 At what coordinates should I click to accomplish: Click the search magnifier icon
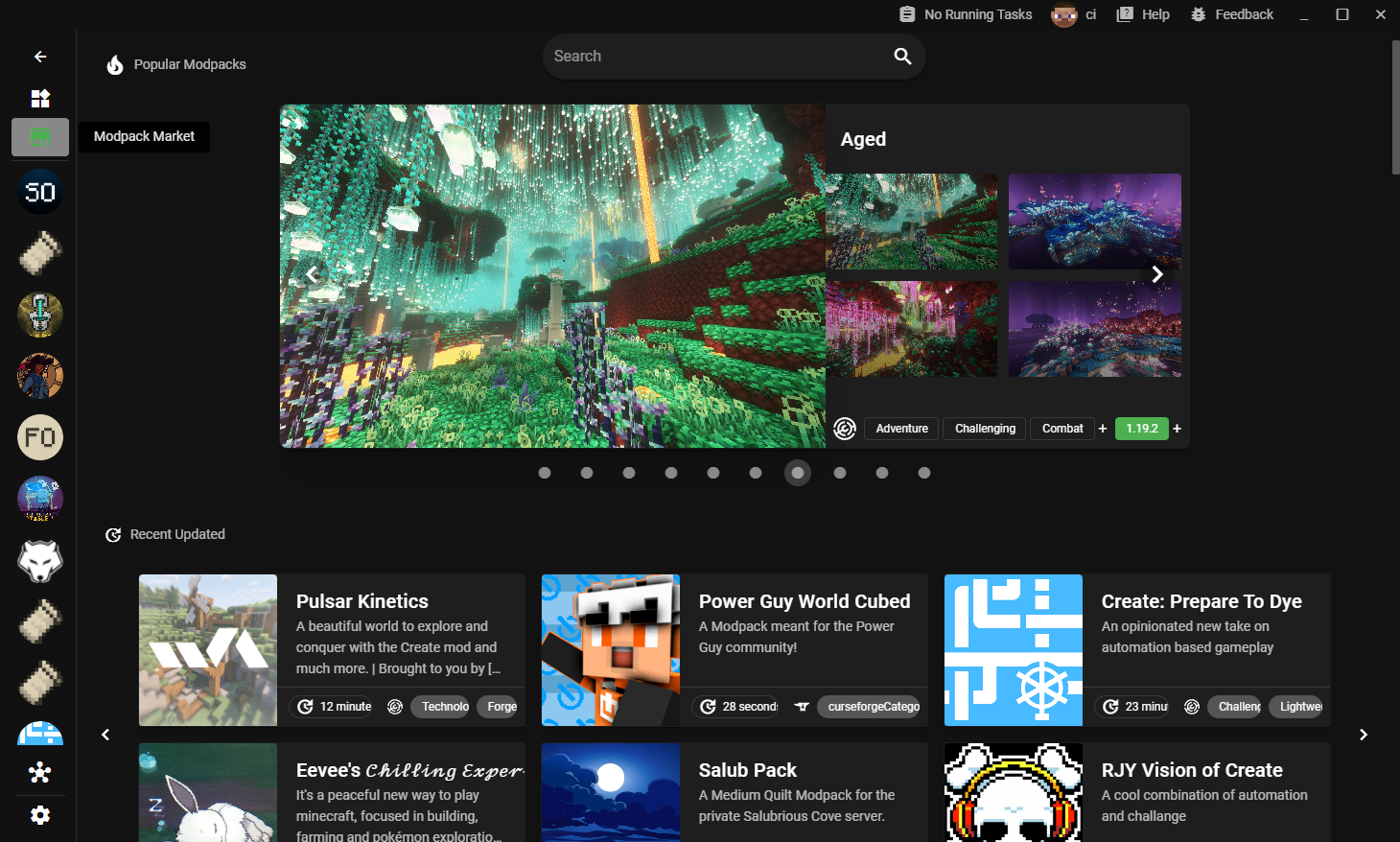pos(902,57)
